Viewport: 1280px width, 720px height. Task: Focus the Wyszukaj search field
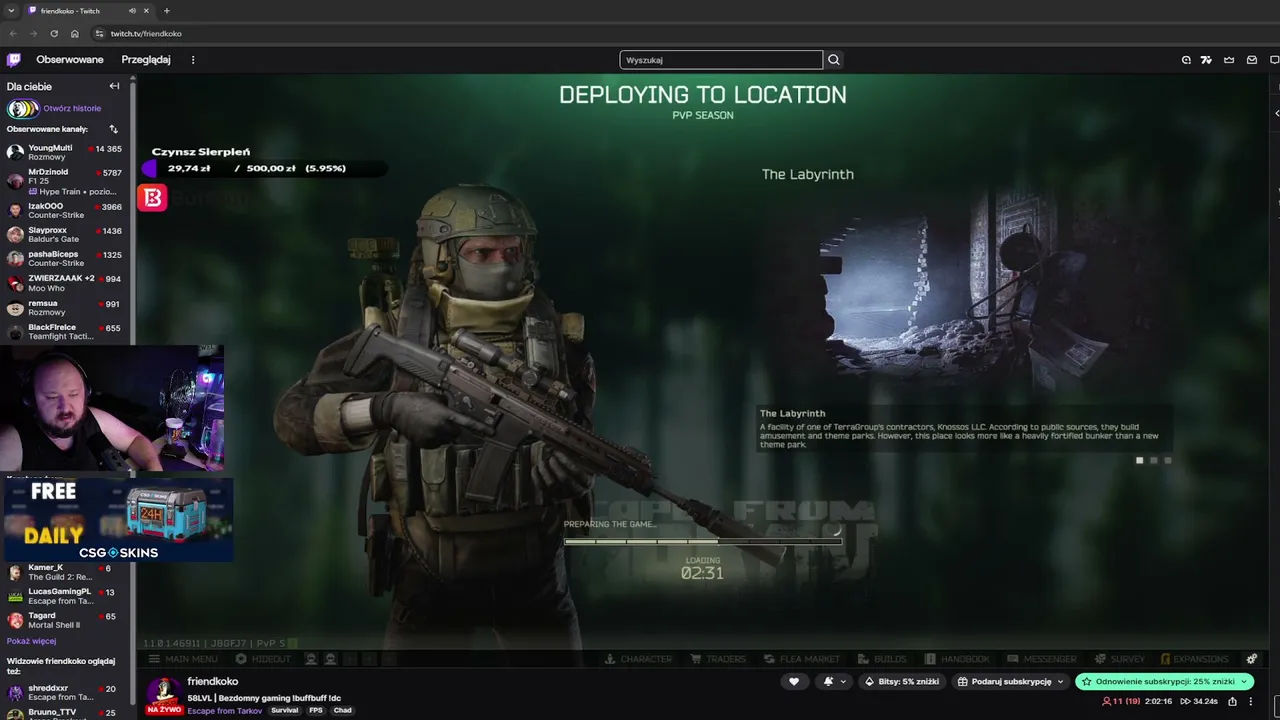(x=721, y=60)
